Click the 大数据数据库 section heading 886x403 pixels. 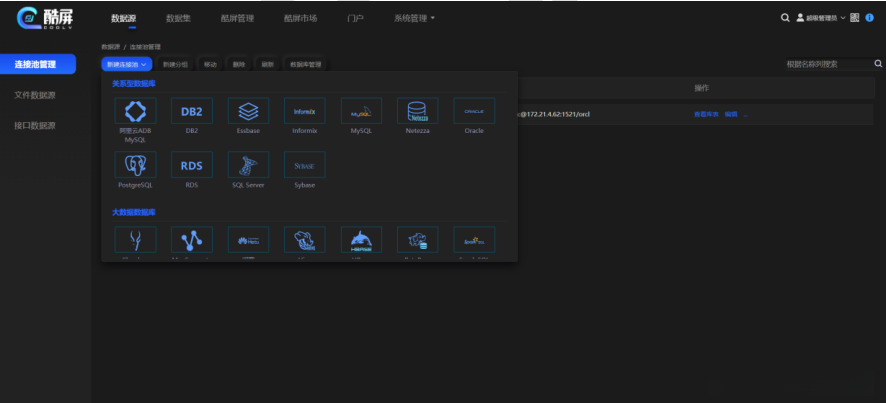[134, 213]
